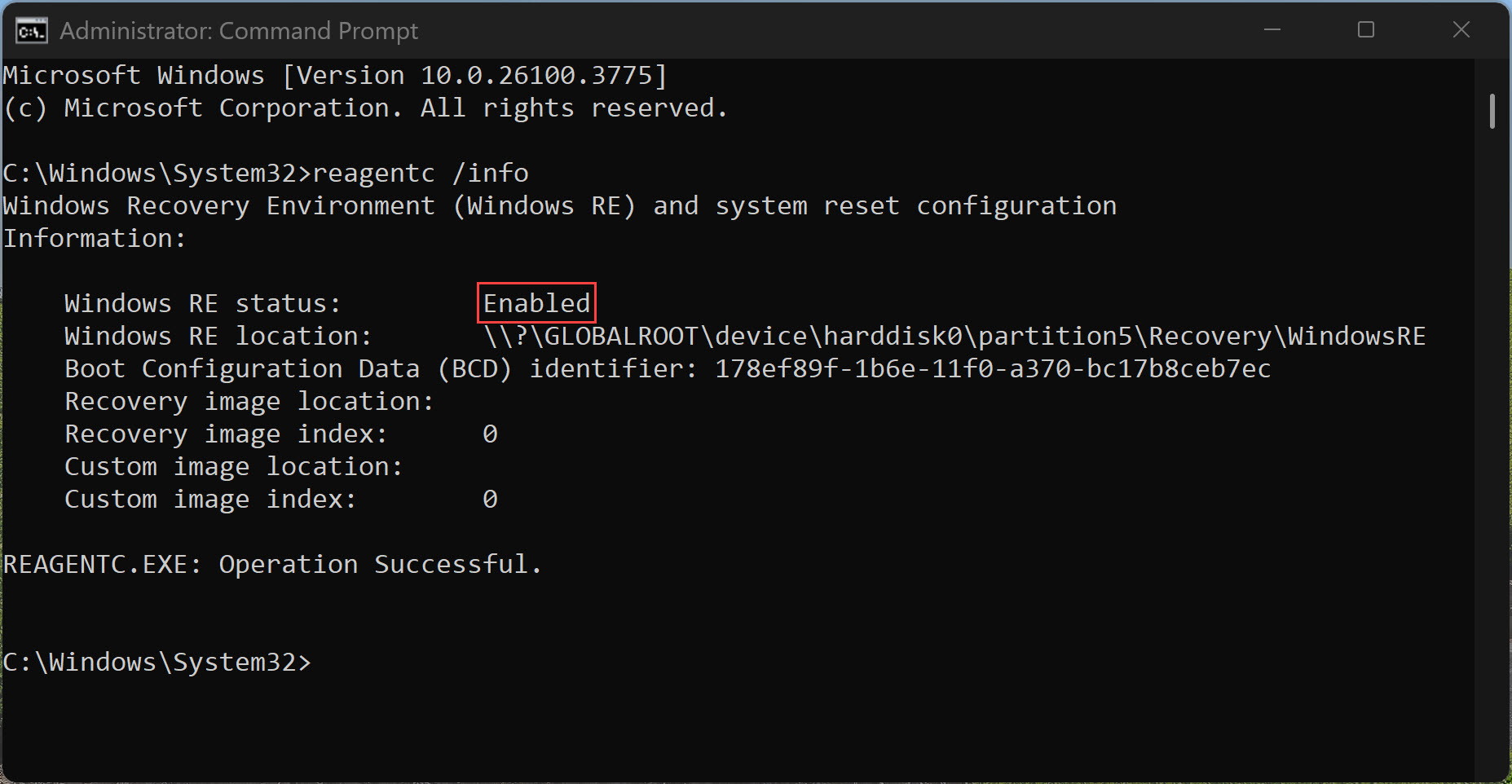Image resolution: width=1512 pixels, height=784 pixels.
Task: Click the Recovery image index value 0
Action: click(490, 434)
